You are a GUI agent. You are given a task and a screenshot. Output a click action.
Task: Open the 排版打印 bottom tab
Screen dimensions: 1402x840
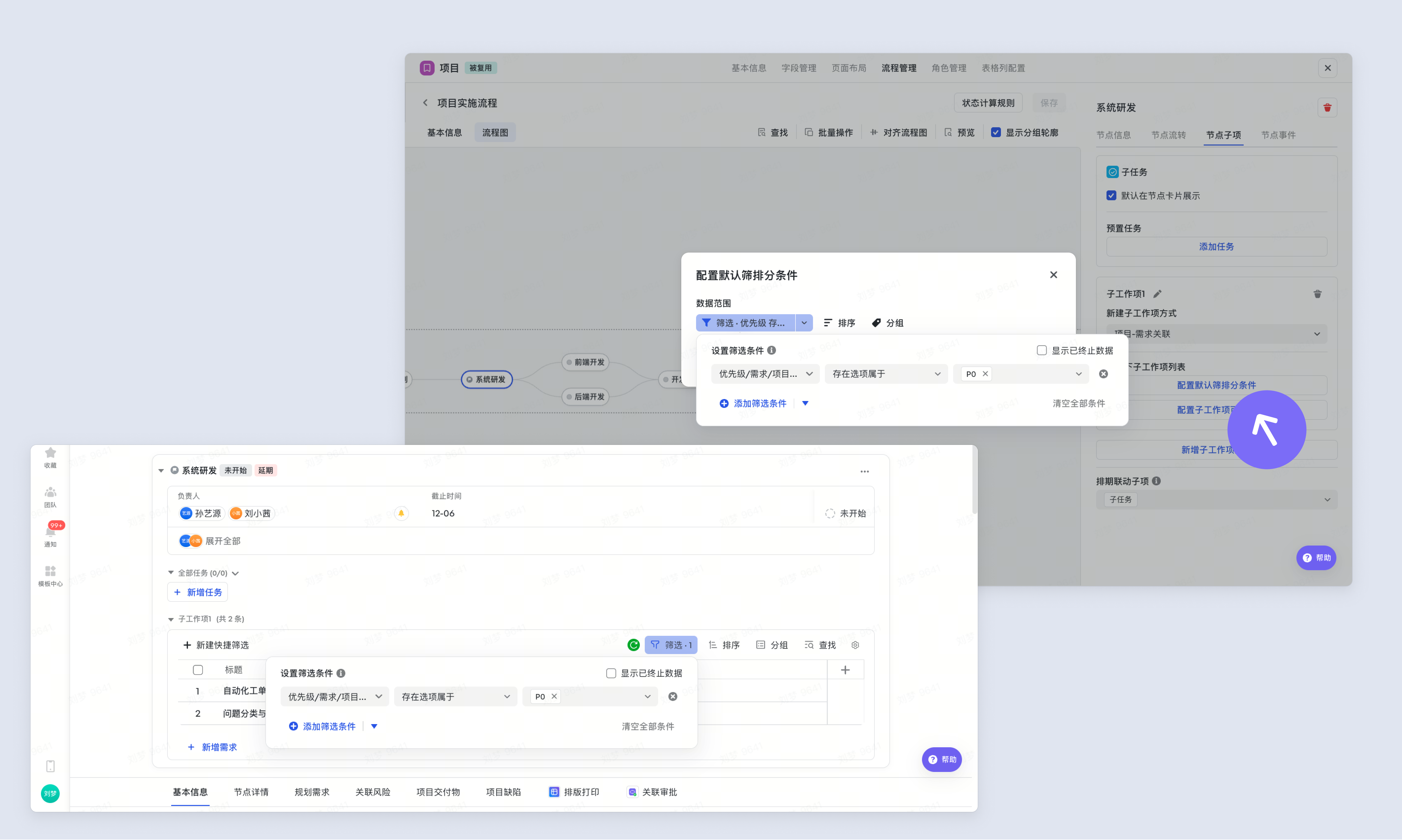[x=574, y=792]
